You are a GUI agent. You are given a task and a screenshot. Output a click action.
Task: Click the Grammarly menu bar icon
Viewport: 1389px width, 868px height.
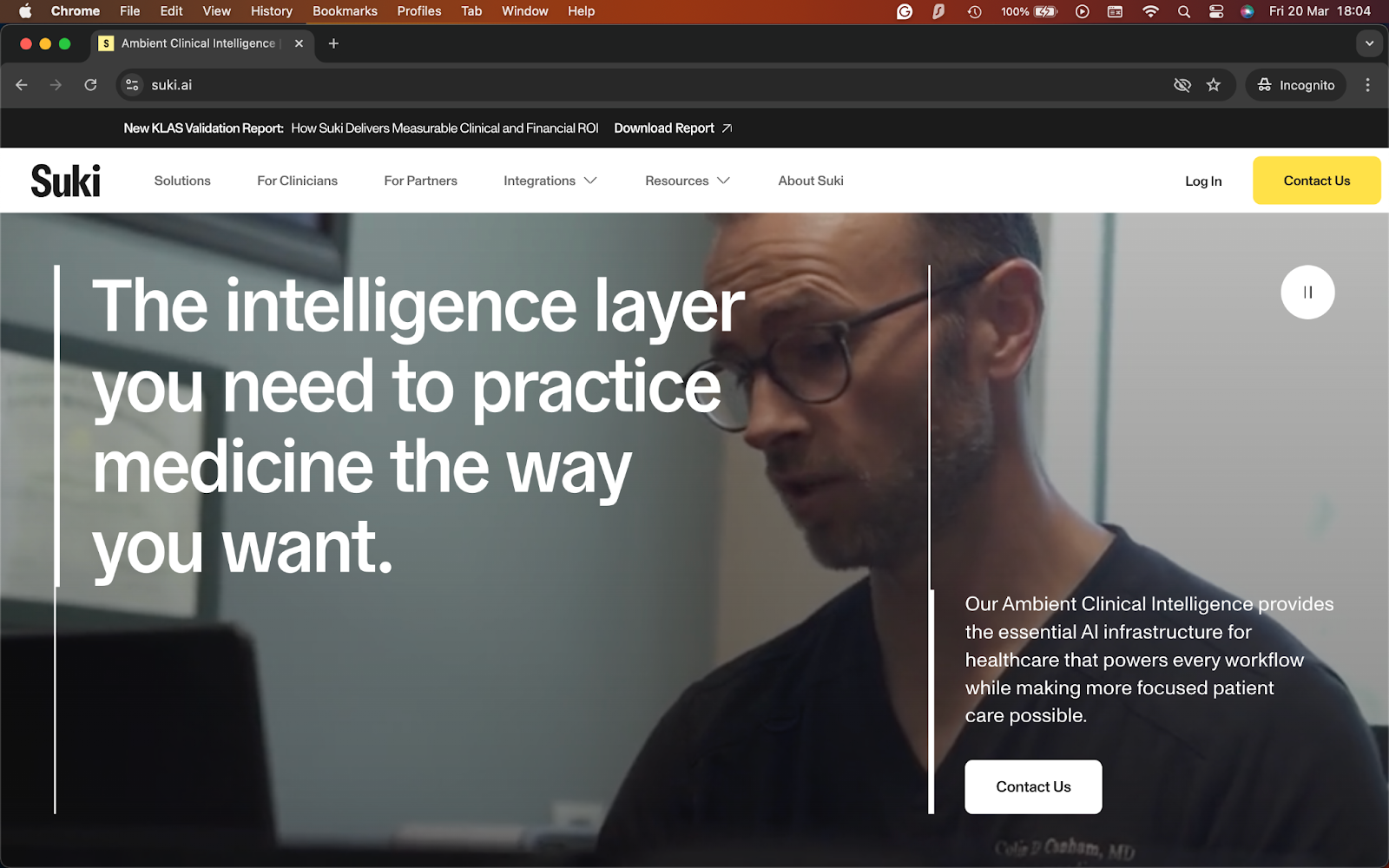[905, 11]
